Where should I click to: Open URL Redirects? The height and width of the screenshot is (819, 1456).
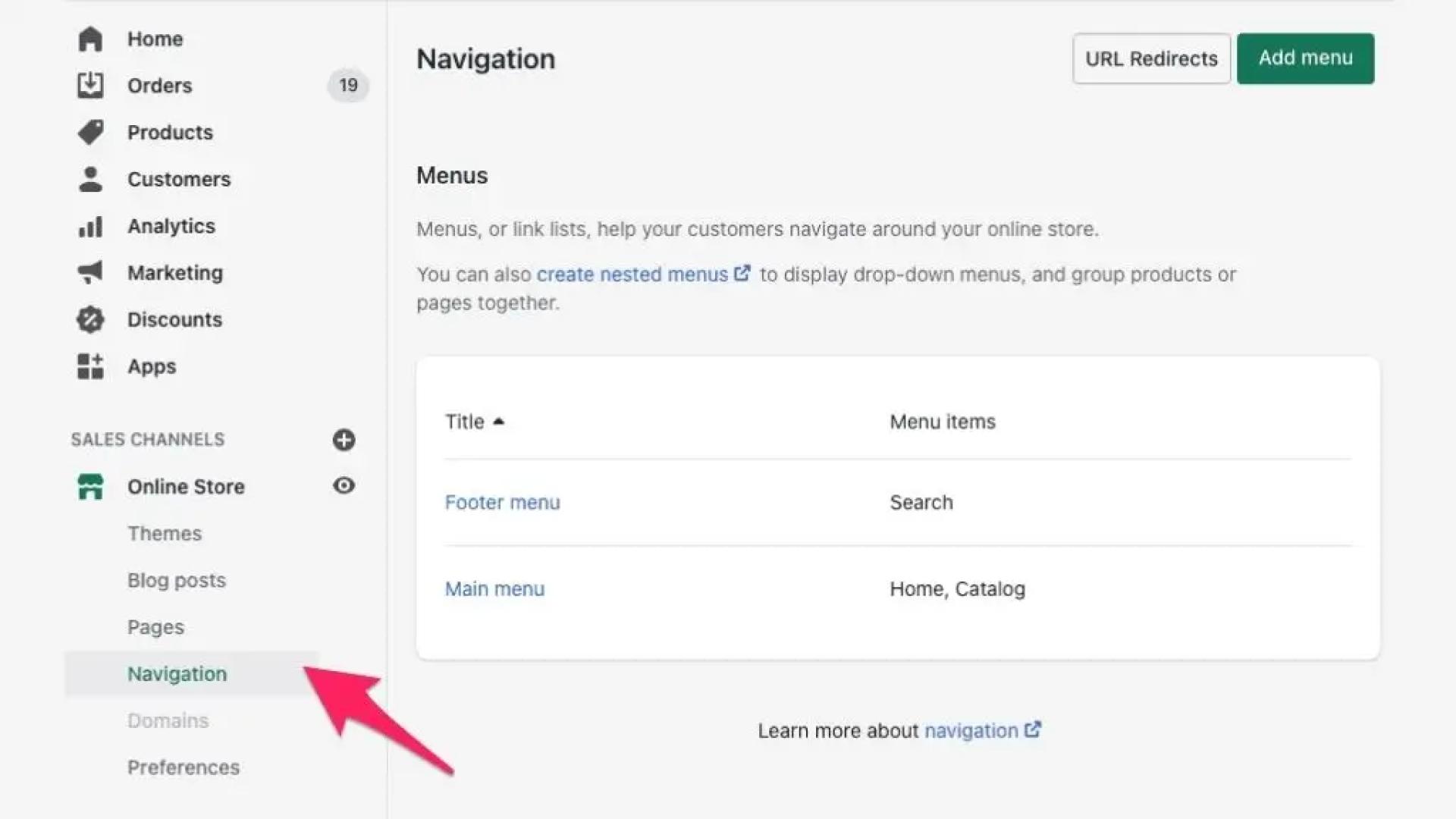[1151, 58]
